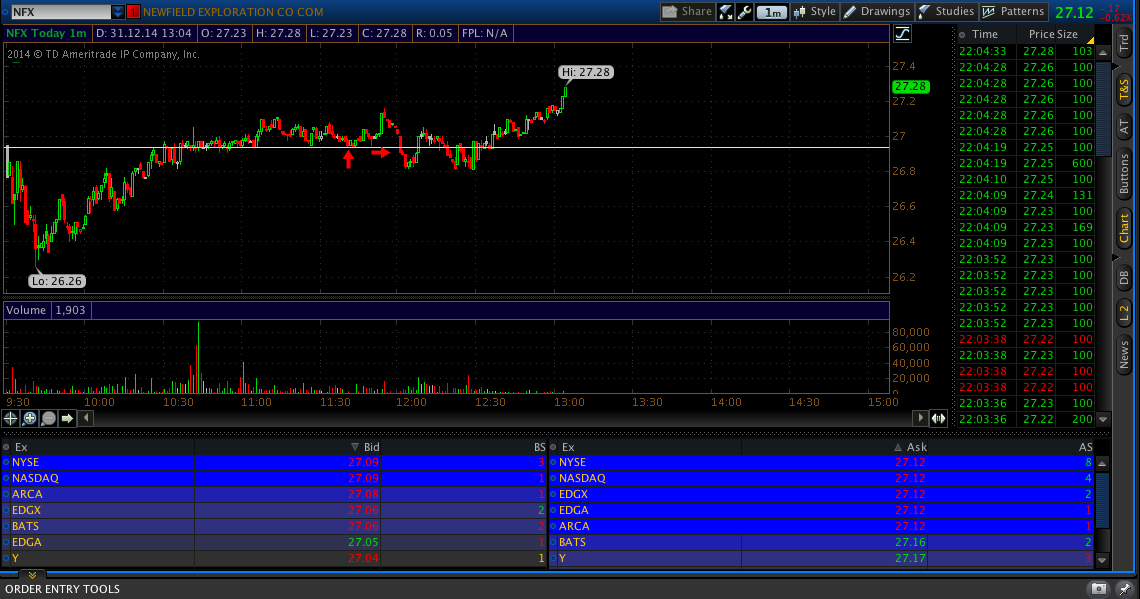Select the BATS row in the ask table
Screen dimensions: 1140x599
pyautogui.click(x=822, y=542)
